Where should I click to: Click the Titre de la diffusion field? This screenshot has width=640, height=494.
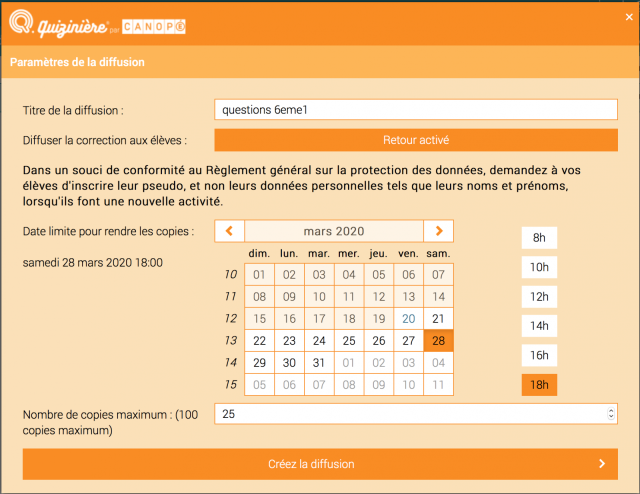[416, 110]
